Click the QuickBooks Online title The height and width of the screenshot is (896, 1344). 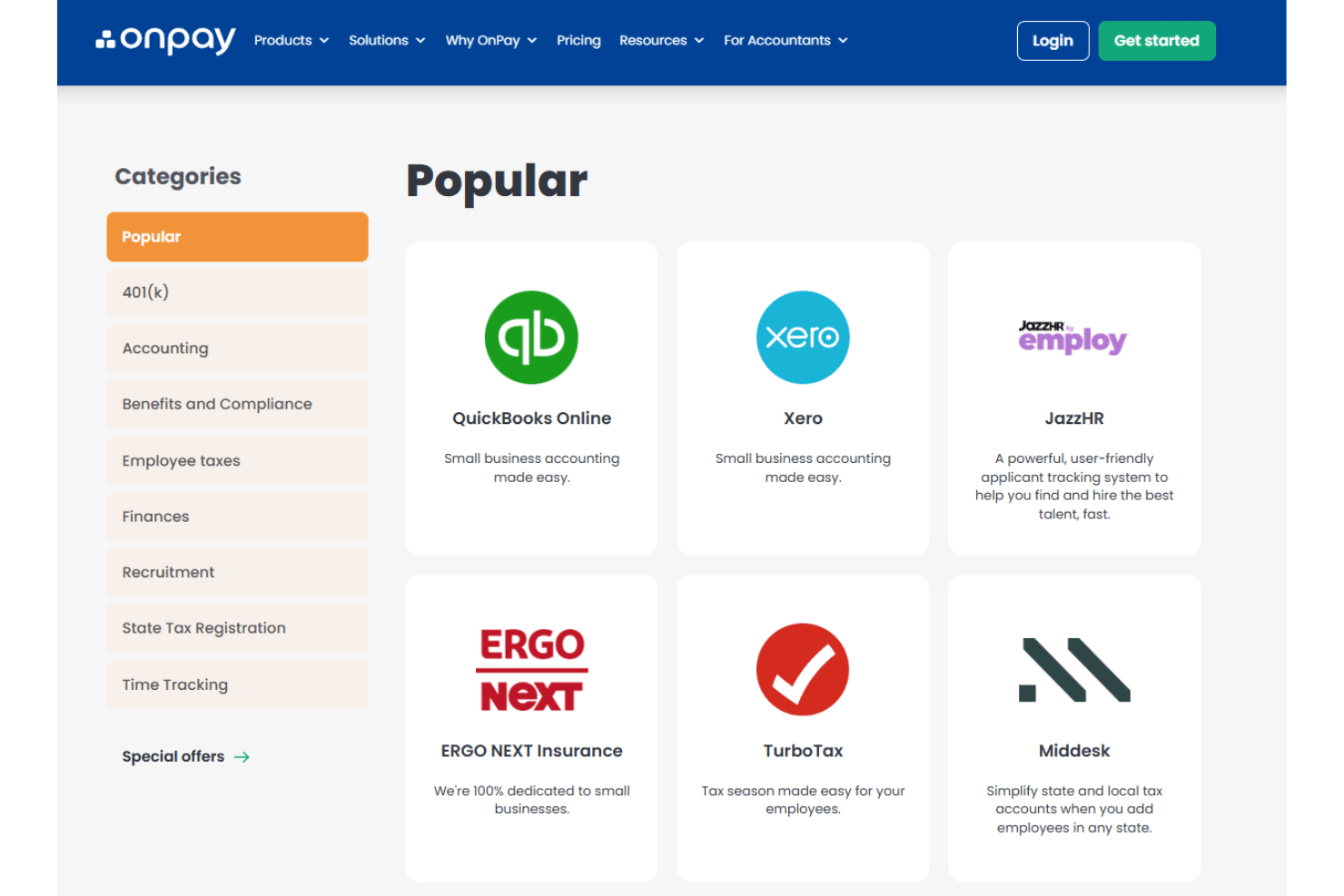[532, 418]
